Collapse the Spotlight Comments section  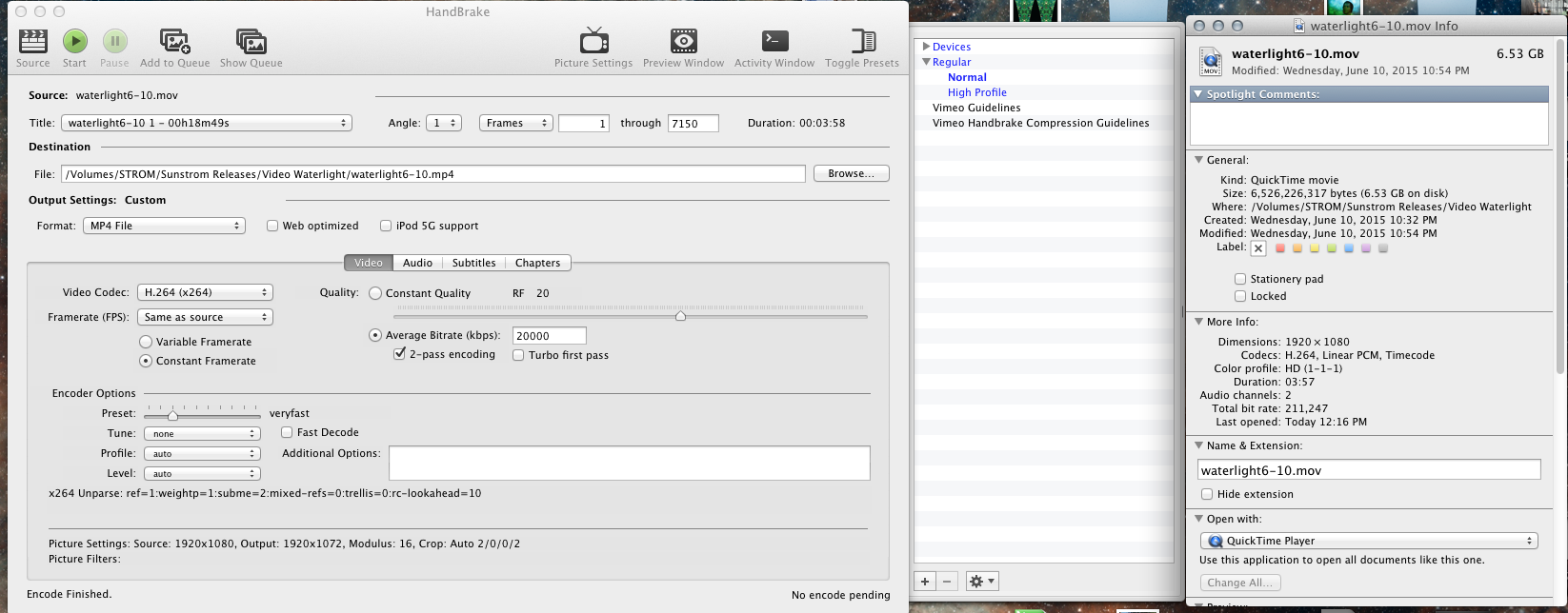pos(1198,94)
